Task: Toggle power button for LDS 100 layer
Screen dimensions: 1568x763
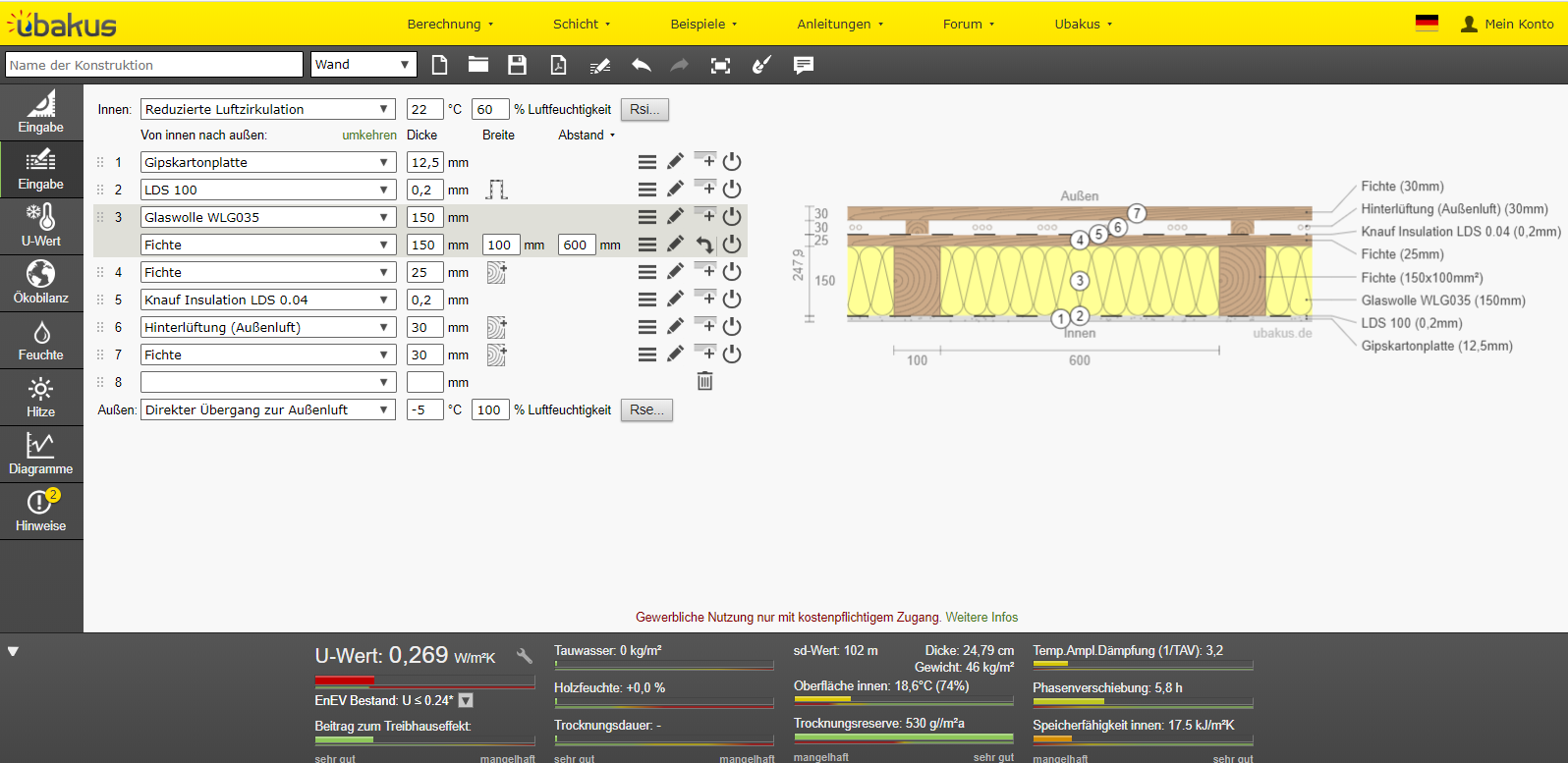Action: tap(732, 190)
